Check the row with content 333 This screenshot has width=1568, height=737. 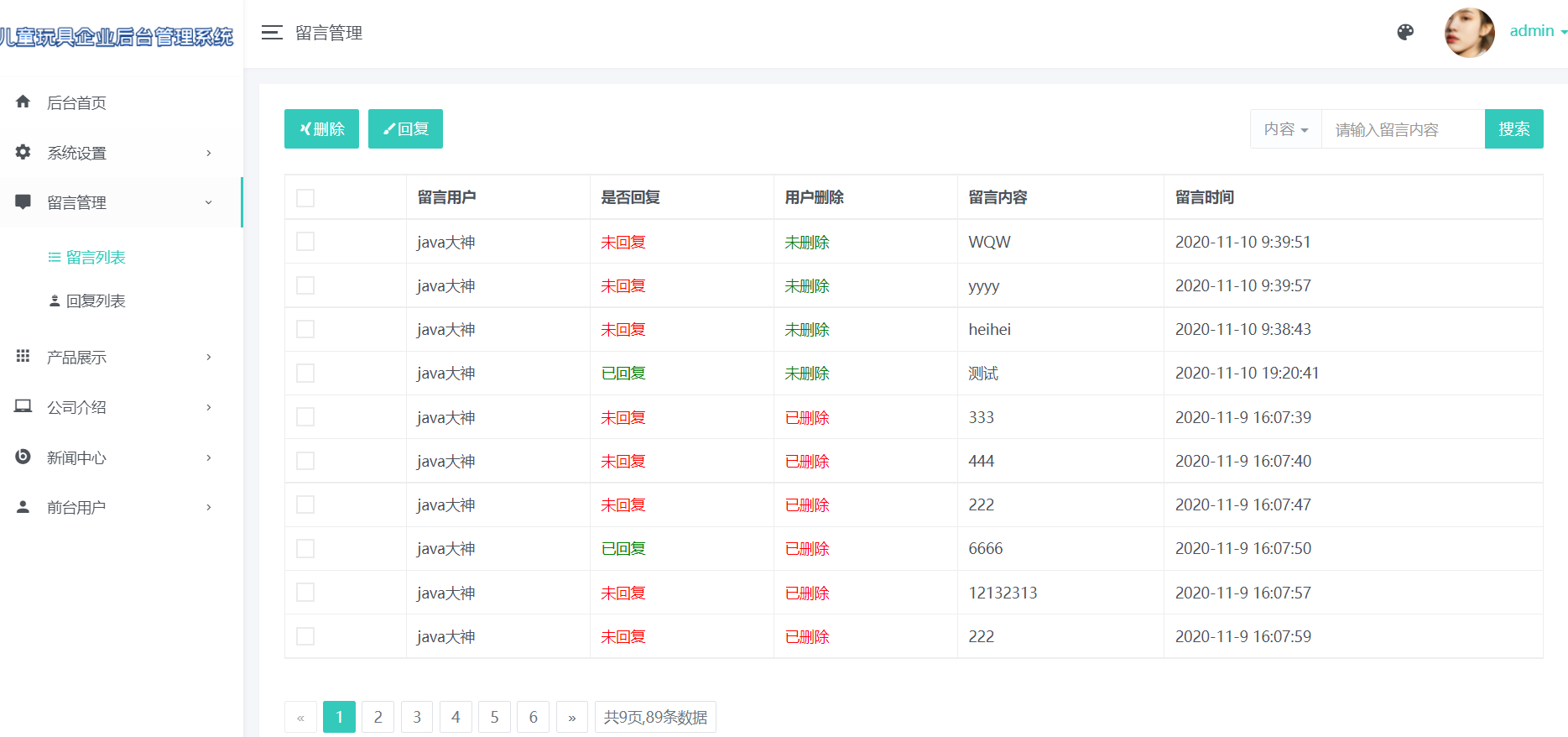pyautogui.click(x=305, y=417)
